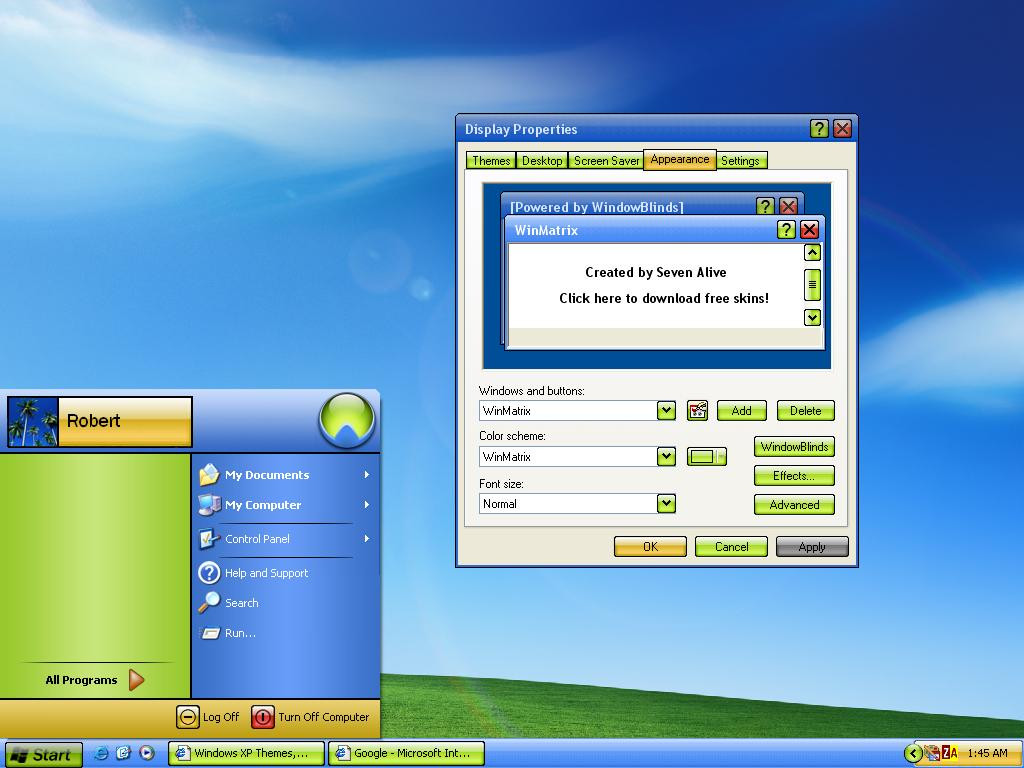The width and height of the screenshot is (1024, 768).
Task: Click the second quick launch icon
Action: (x=123, y=753)
